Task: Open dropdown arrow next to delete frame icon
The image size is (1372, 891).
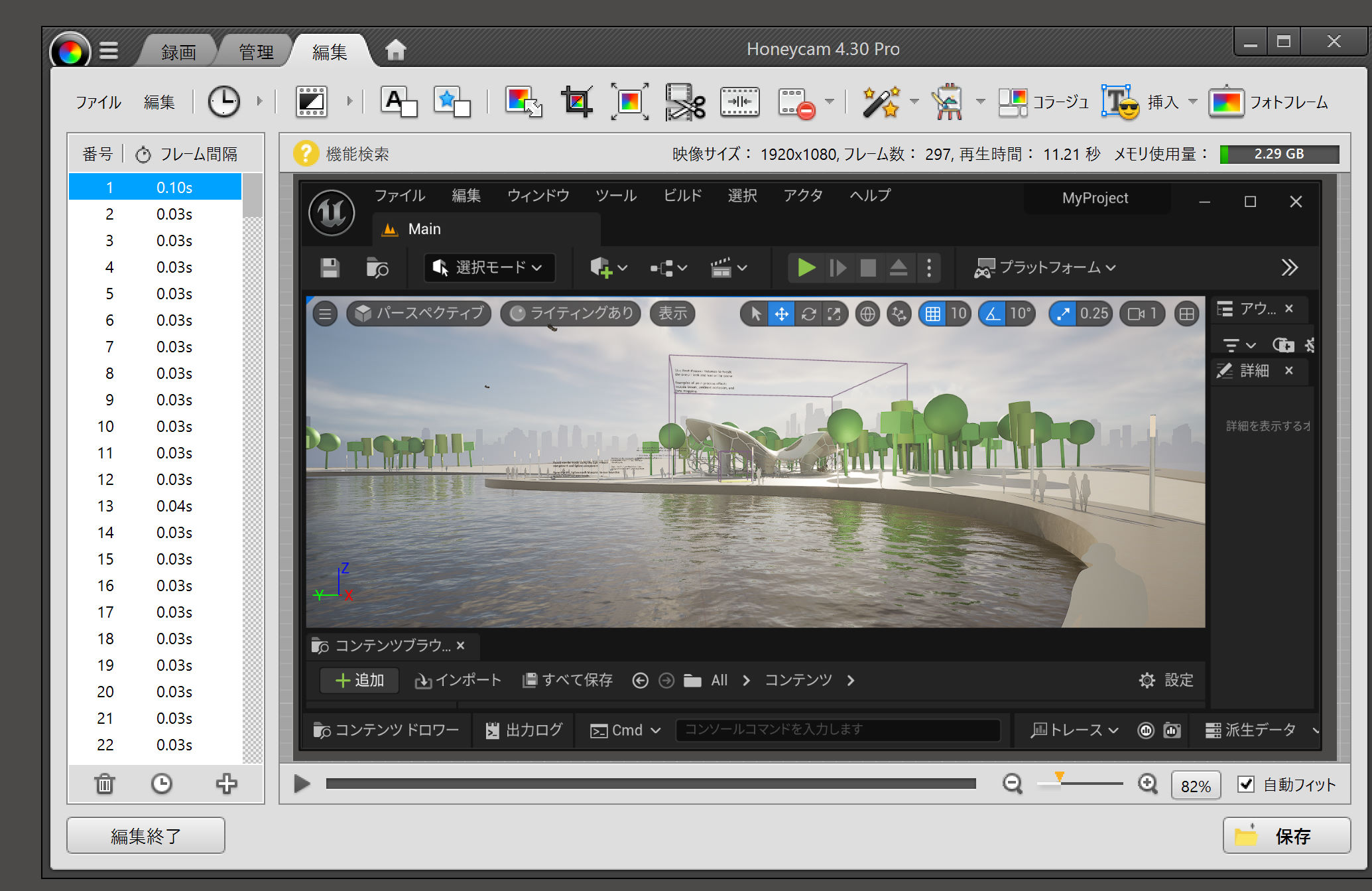Action: 829,102
